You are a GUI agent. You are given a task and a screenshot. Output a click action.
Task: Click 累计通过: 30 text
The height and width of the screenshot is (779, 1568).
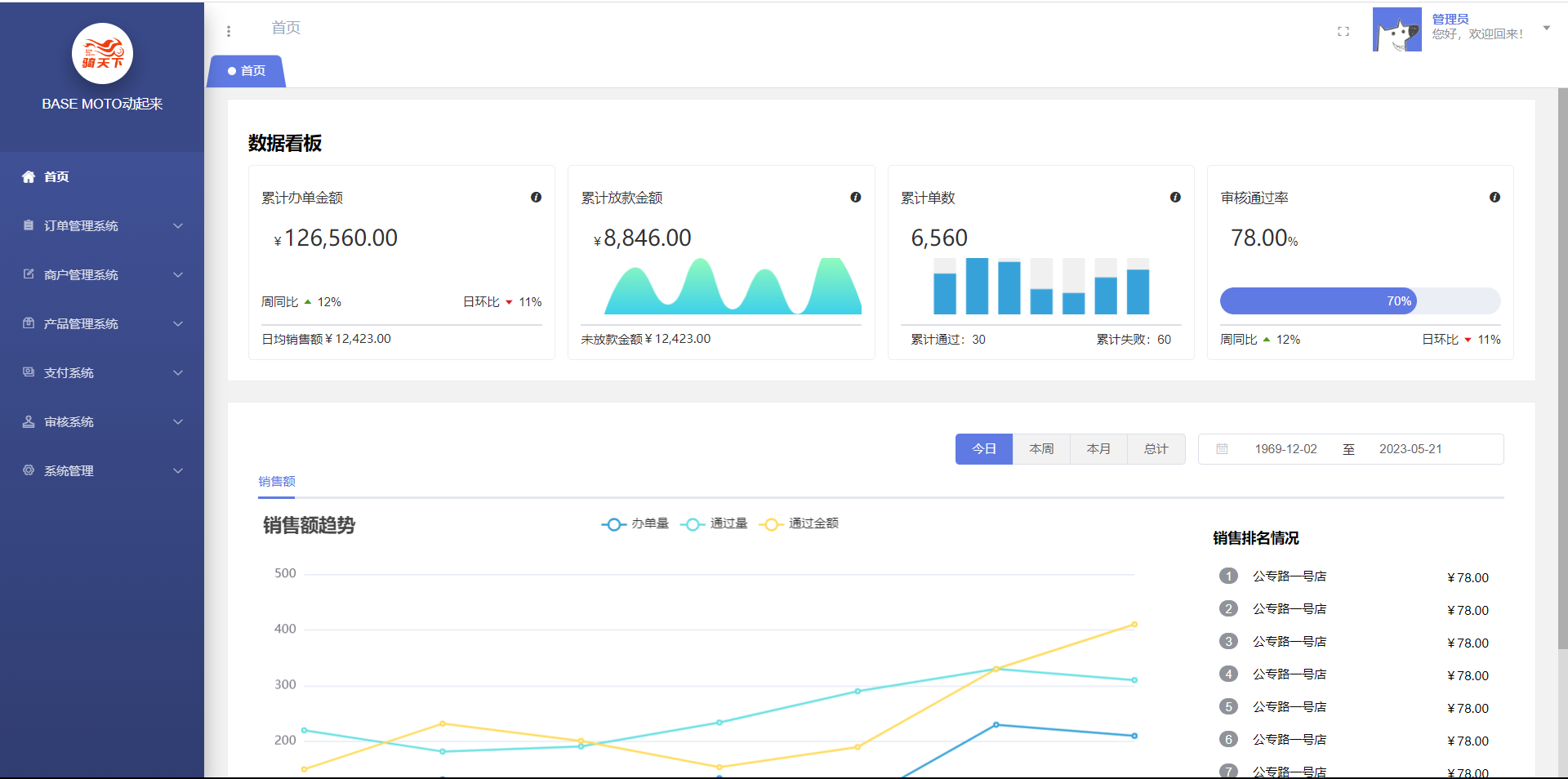coord(948,340)
